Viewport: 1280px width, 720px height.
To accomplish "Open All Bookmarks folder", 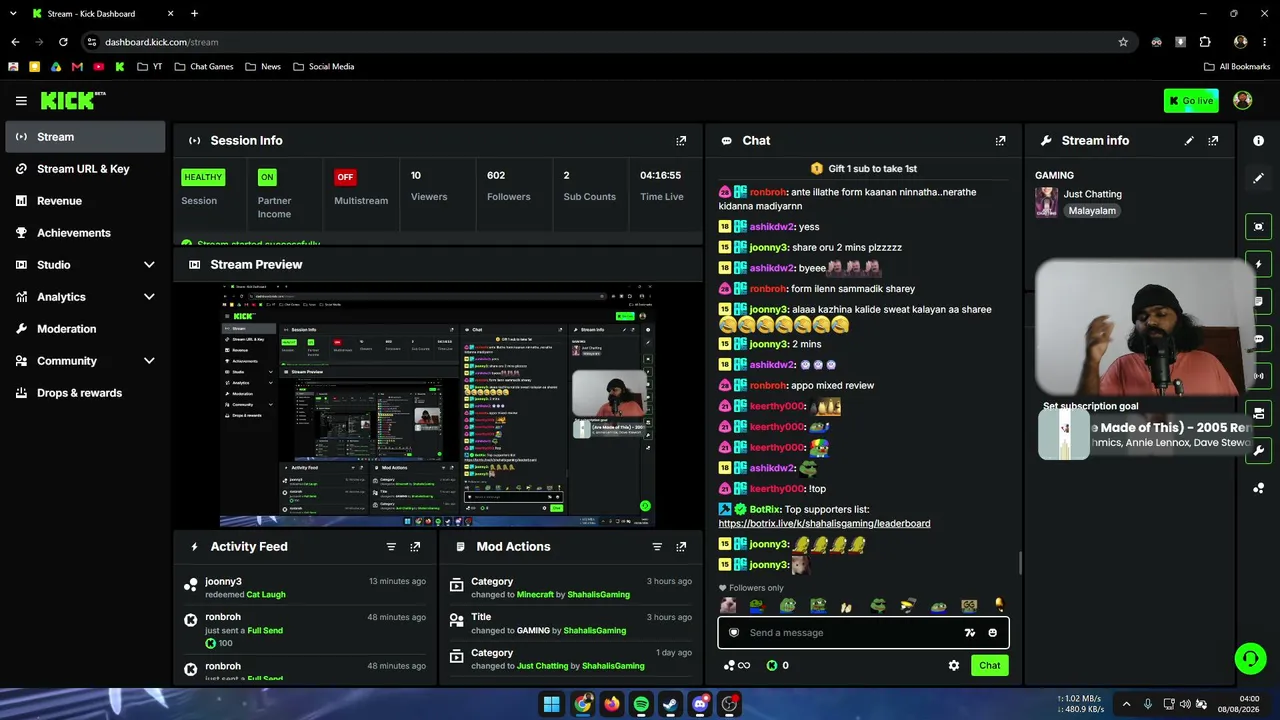I will [x=1237, y=67].
